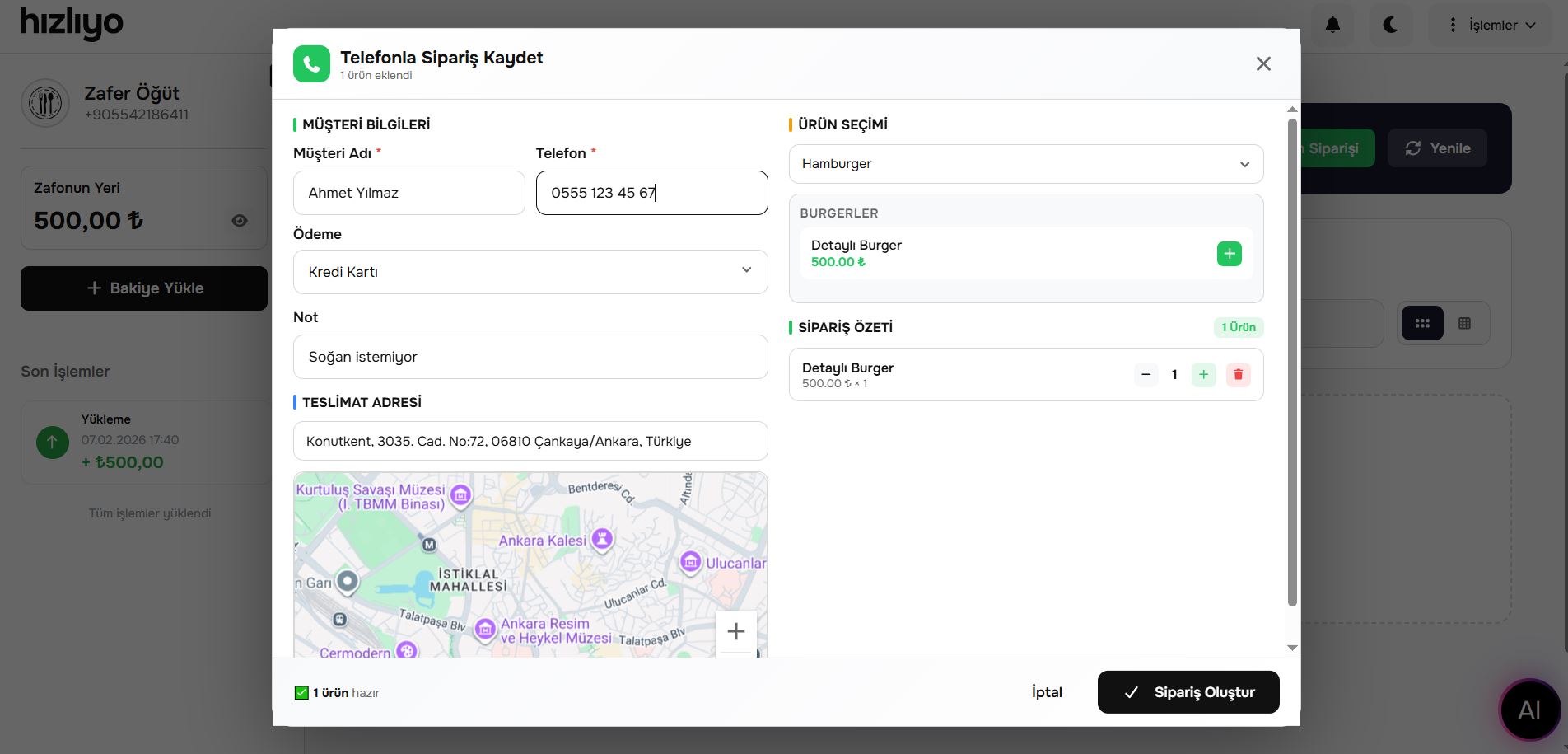Edit the Teslimat Adresi input

[530, 441]
